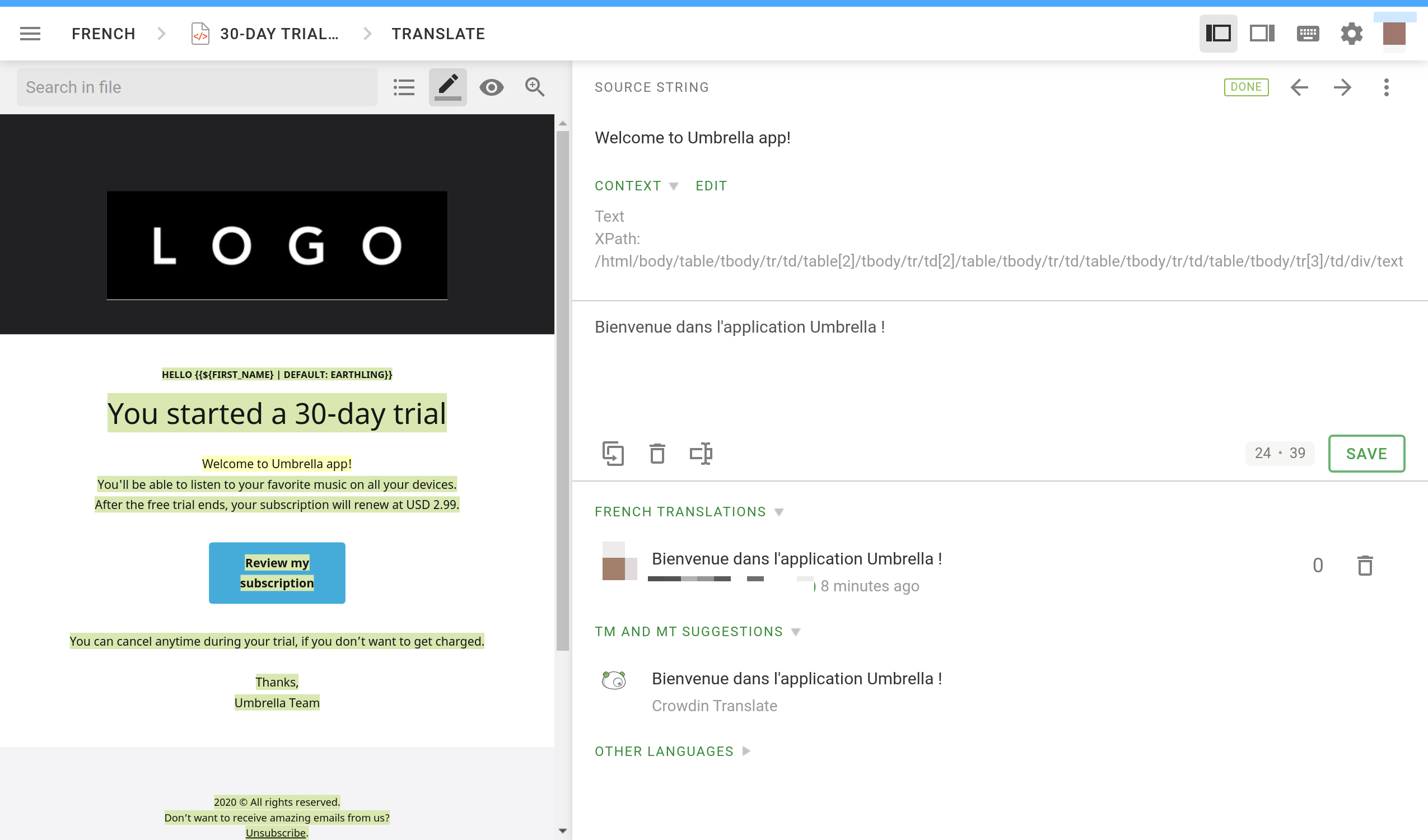Click the user profile color swatch
The width and height of the screenshot is (1428, 840).
[x=1395, y=34]
